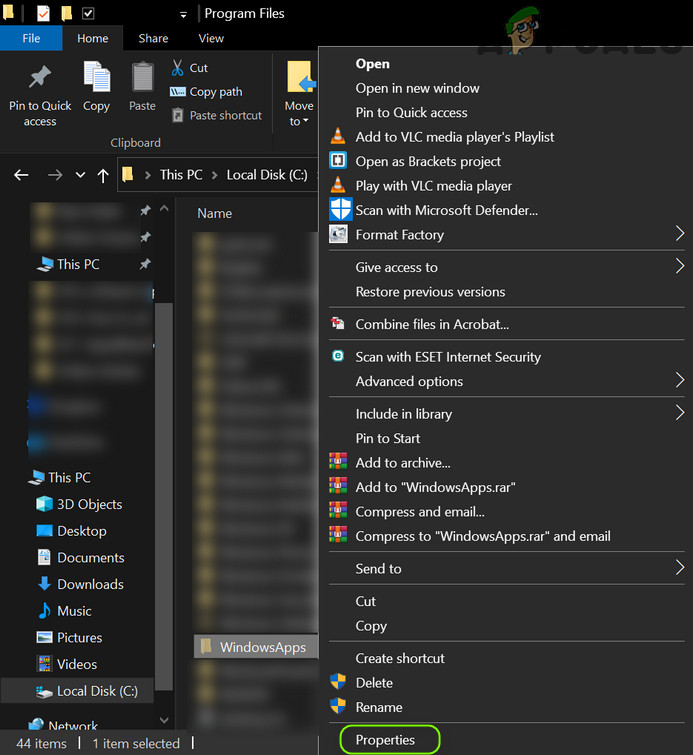Click the Paste clipboard icon in the ribbon
The height and width of the screenshot is (755, 693).
pos(142,78)
